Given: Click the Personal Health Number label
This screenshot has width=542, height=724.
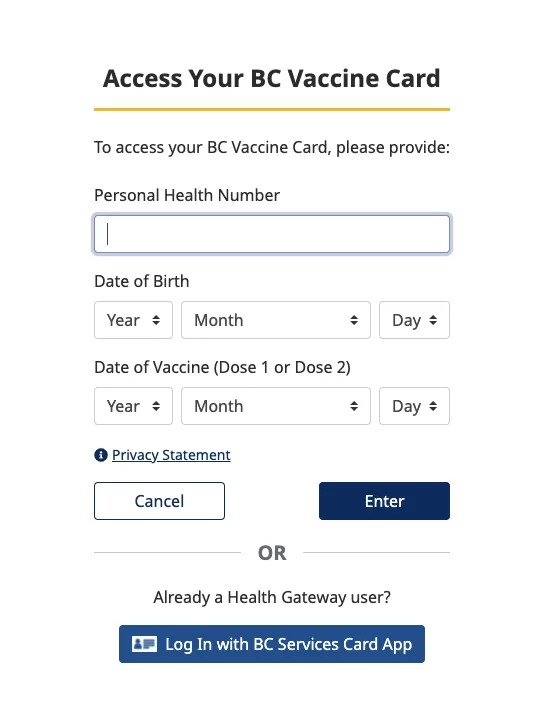Looking at the screenshot, I should 187,195.
